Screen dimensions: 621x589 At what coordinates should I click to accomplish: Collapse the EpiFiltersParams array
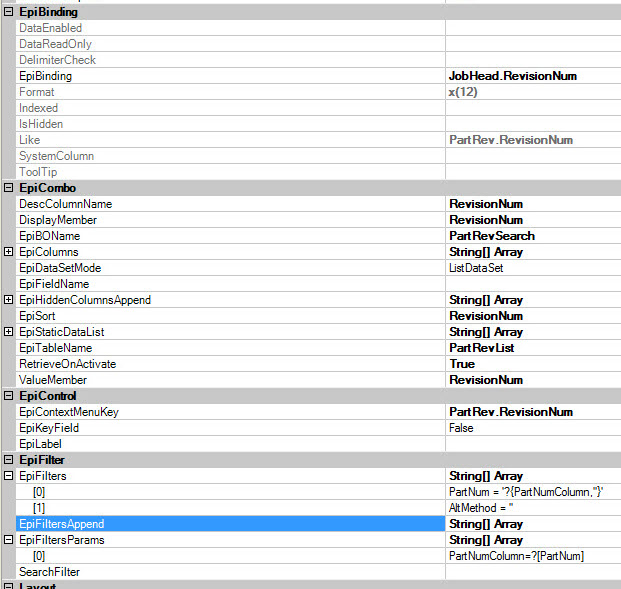[x=8, y=540]
